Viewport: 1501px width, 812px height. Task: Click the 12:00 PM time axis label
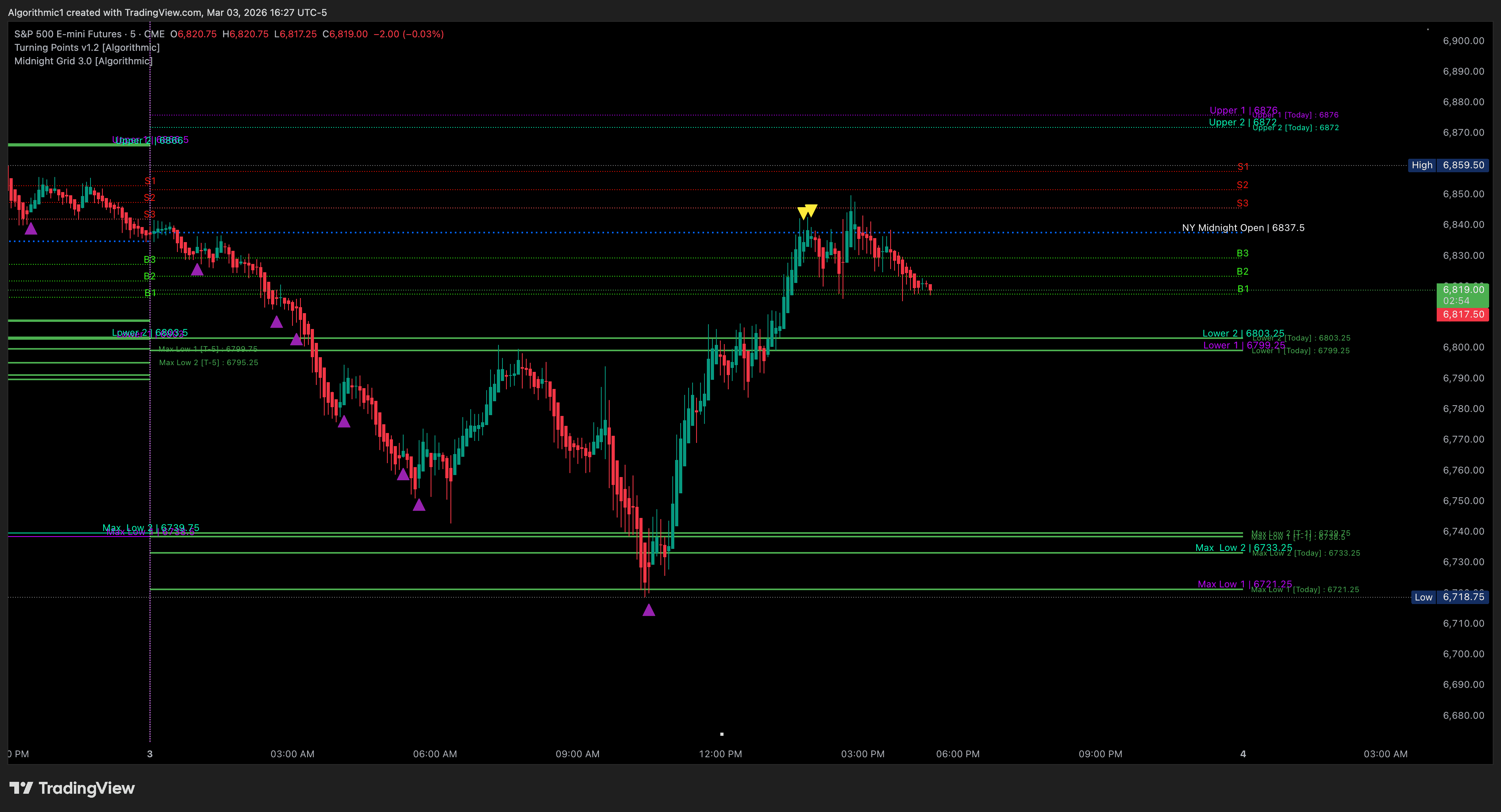click(x=720, y=754)
